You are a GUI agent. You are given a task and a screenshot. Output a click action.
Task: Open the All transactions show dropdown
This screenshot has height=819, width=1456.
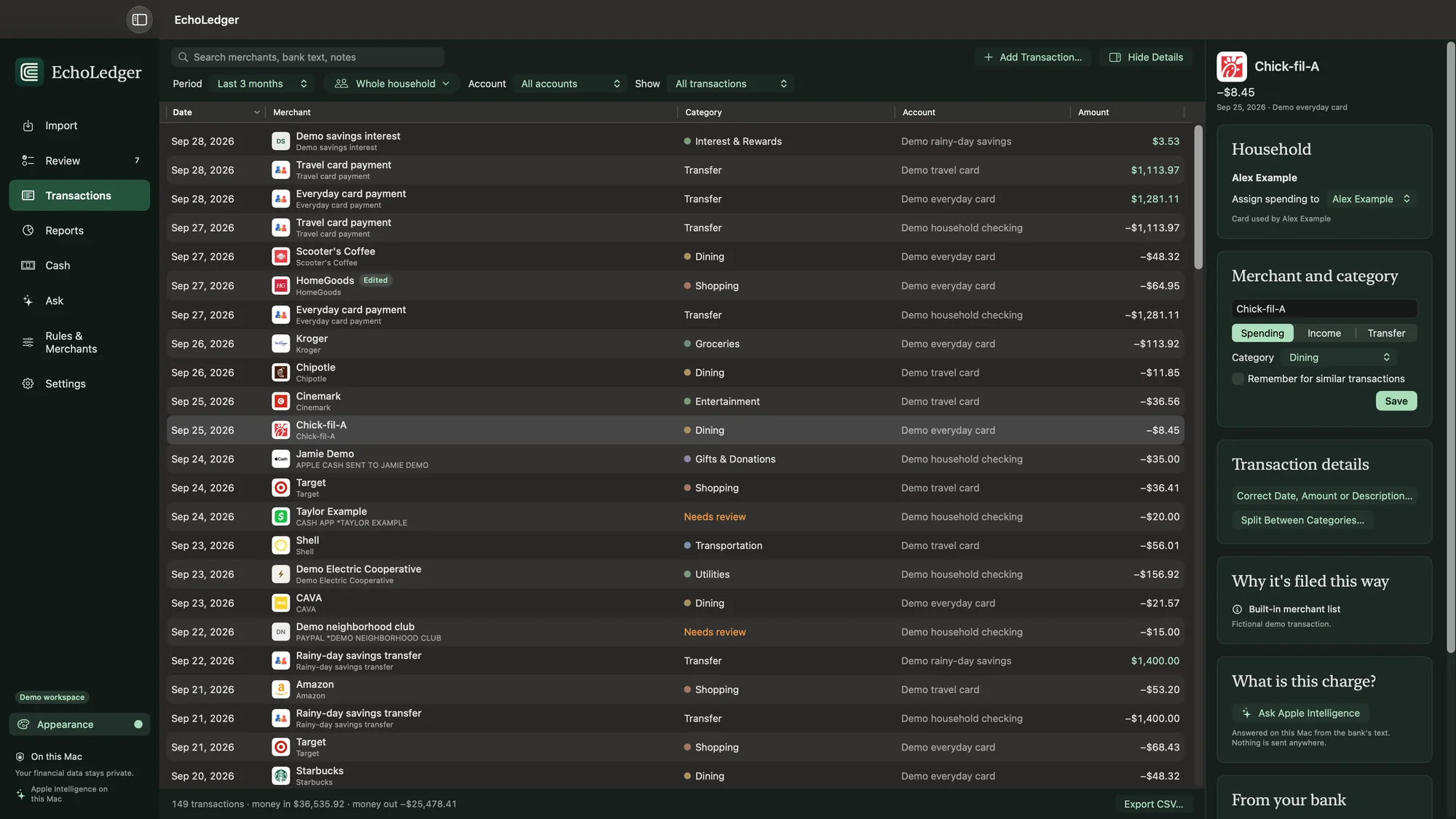tap(731, 84)
